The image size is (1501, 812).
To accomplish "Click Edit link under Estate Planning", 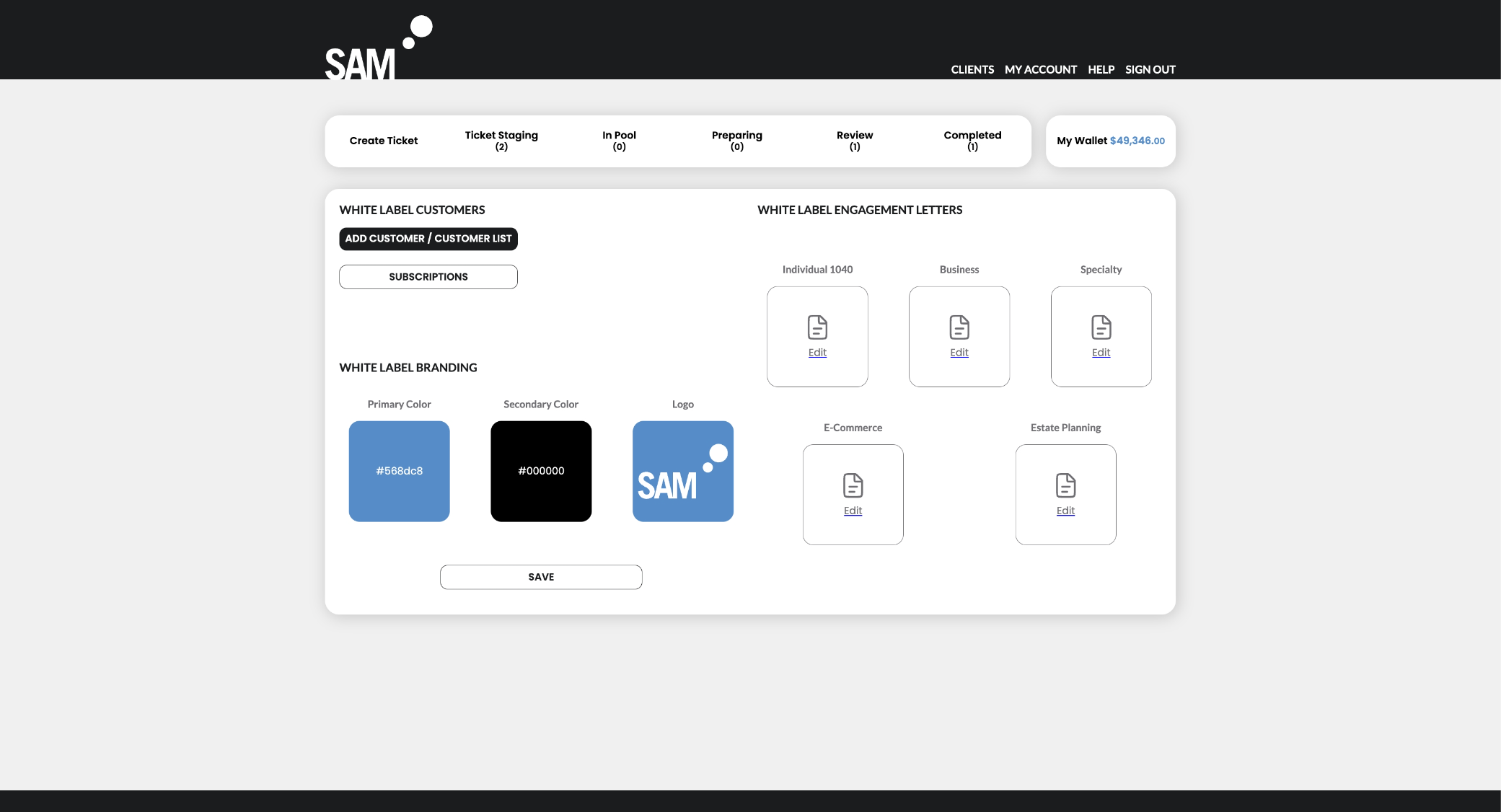I will [1065, 511].
